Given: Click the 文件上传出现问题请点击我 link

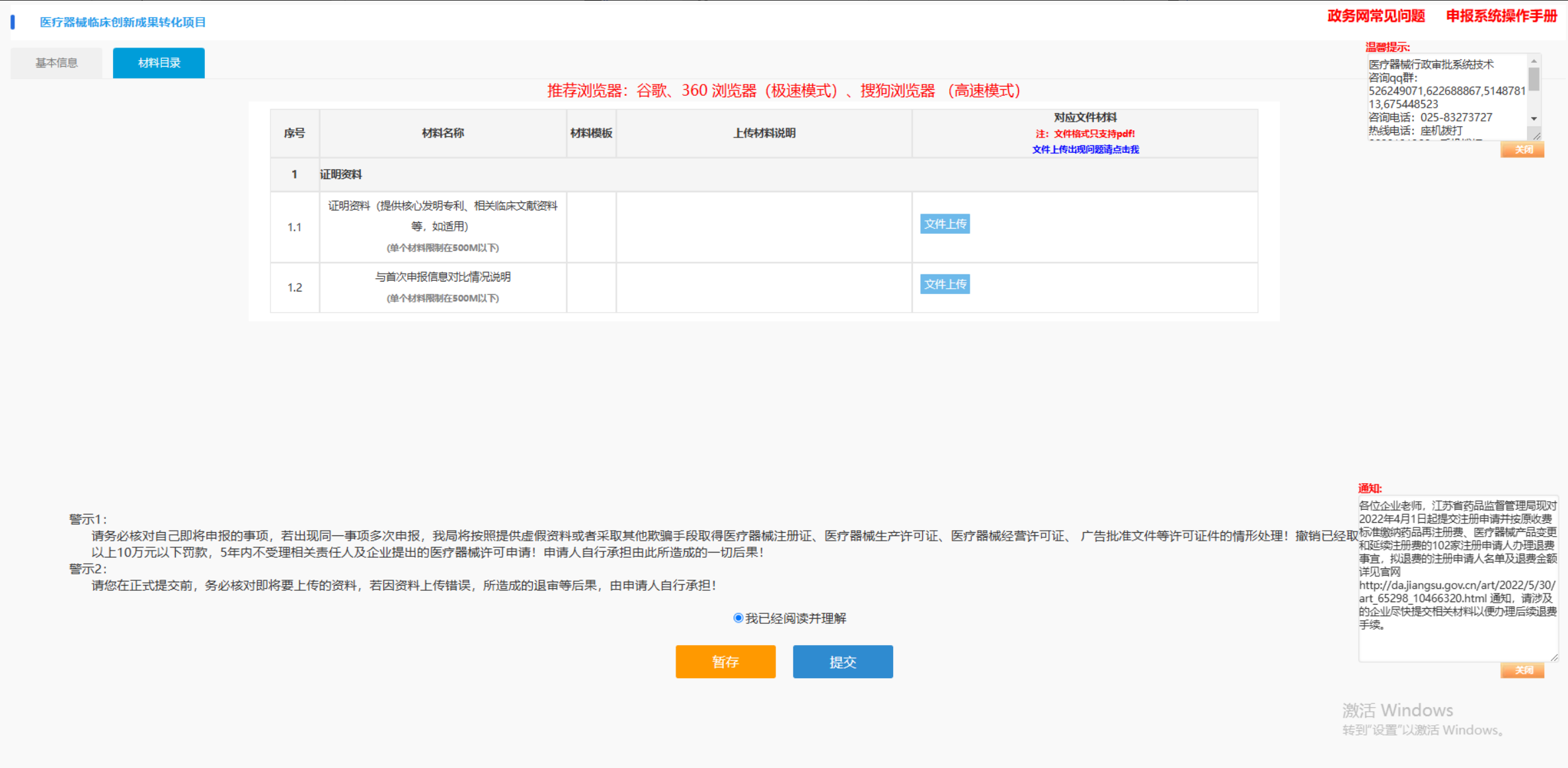Looking at the screenshot, I should click(1085, 149).
